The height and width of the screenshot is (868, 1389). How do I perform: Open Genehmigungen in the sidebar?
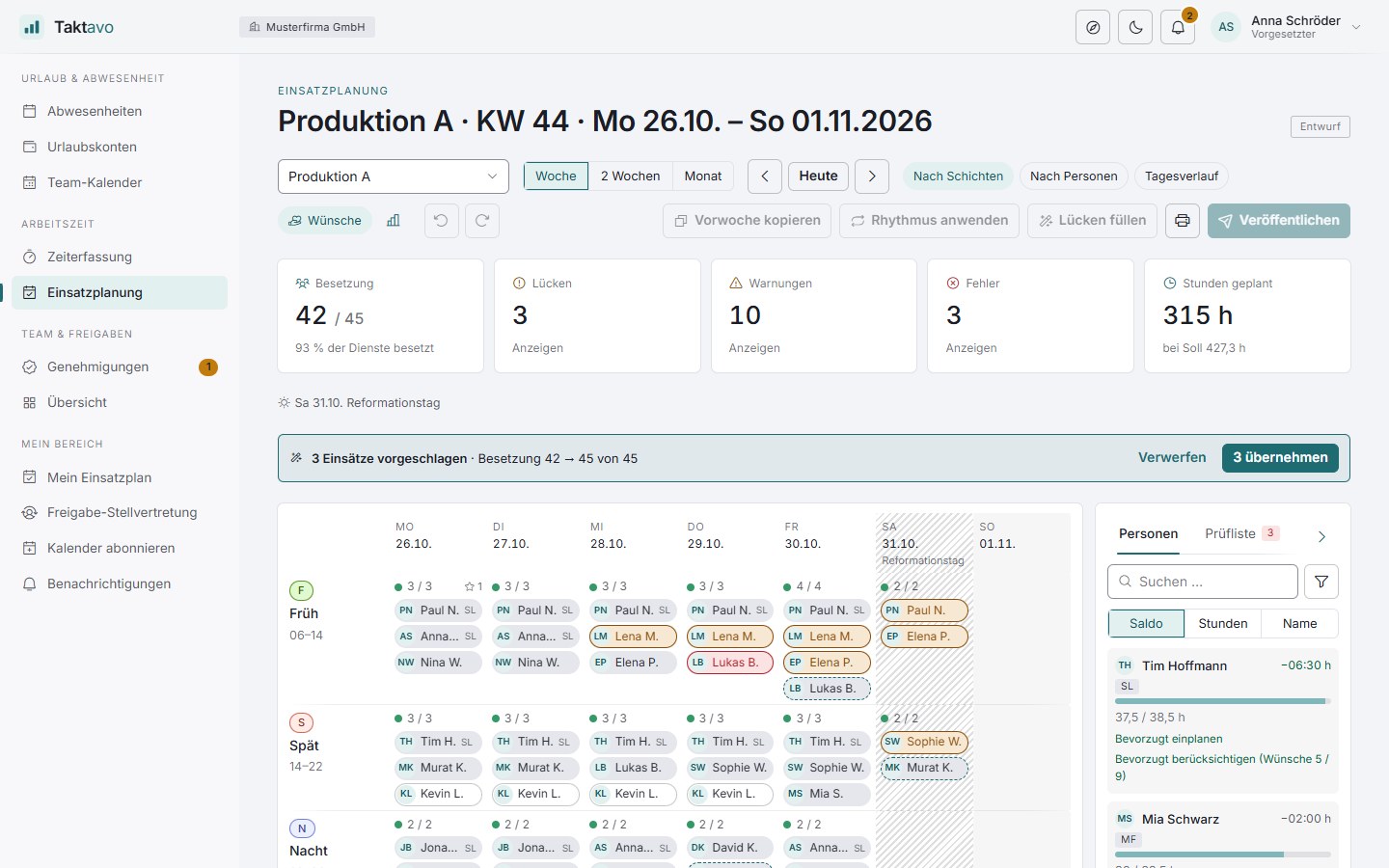click(x=120, y=366)
